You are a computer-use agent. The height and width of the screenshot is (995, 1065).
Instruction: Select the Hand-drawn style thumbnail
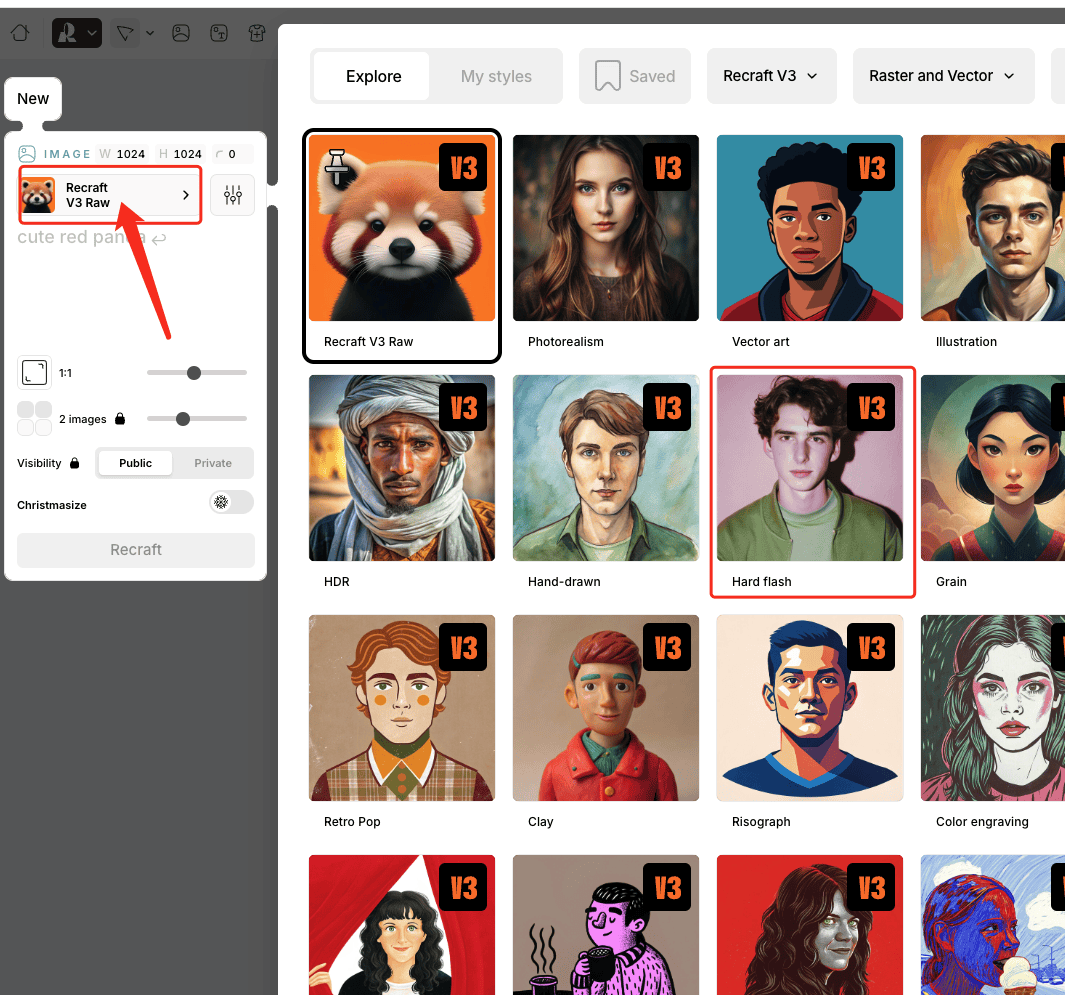tap(606, 468)
